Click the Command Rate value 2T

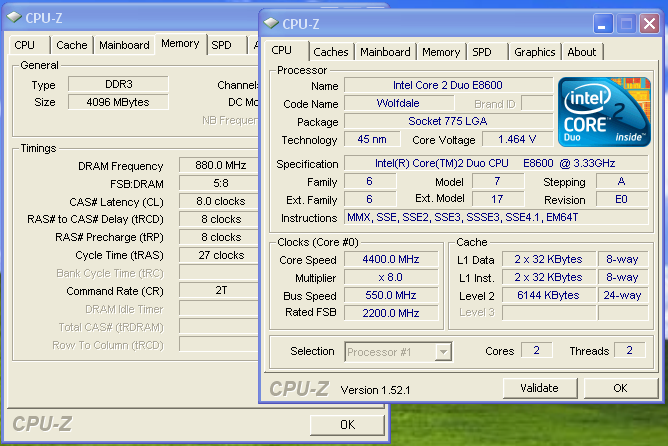(x=219, y=290)
